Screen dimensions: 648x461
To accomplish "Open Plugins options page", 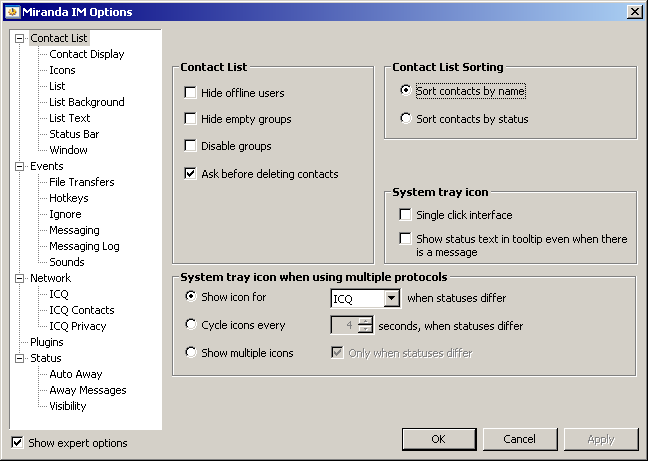I will pos(47,342).
